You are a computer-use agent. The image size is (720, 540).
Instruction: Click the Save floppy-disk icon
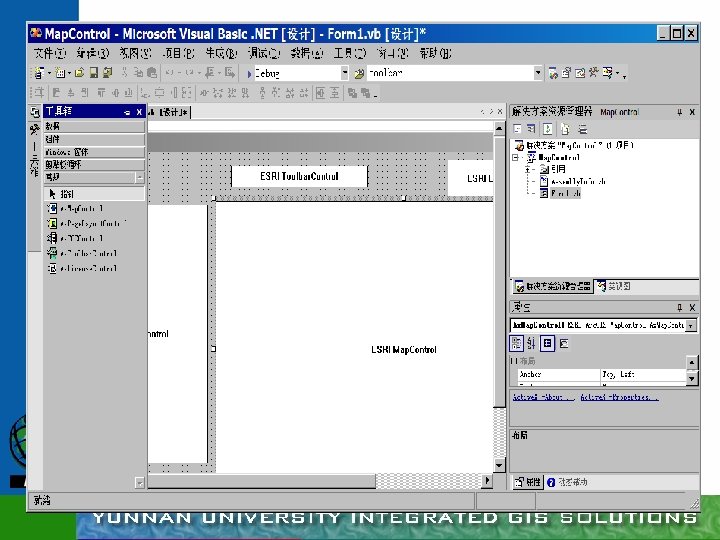[94, 73]
